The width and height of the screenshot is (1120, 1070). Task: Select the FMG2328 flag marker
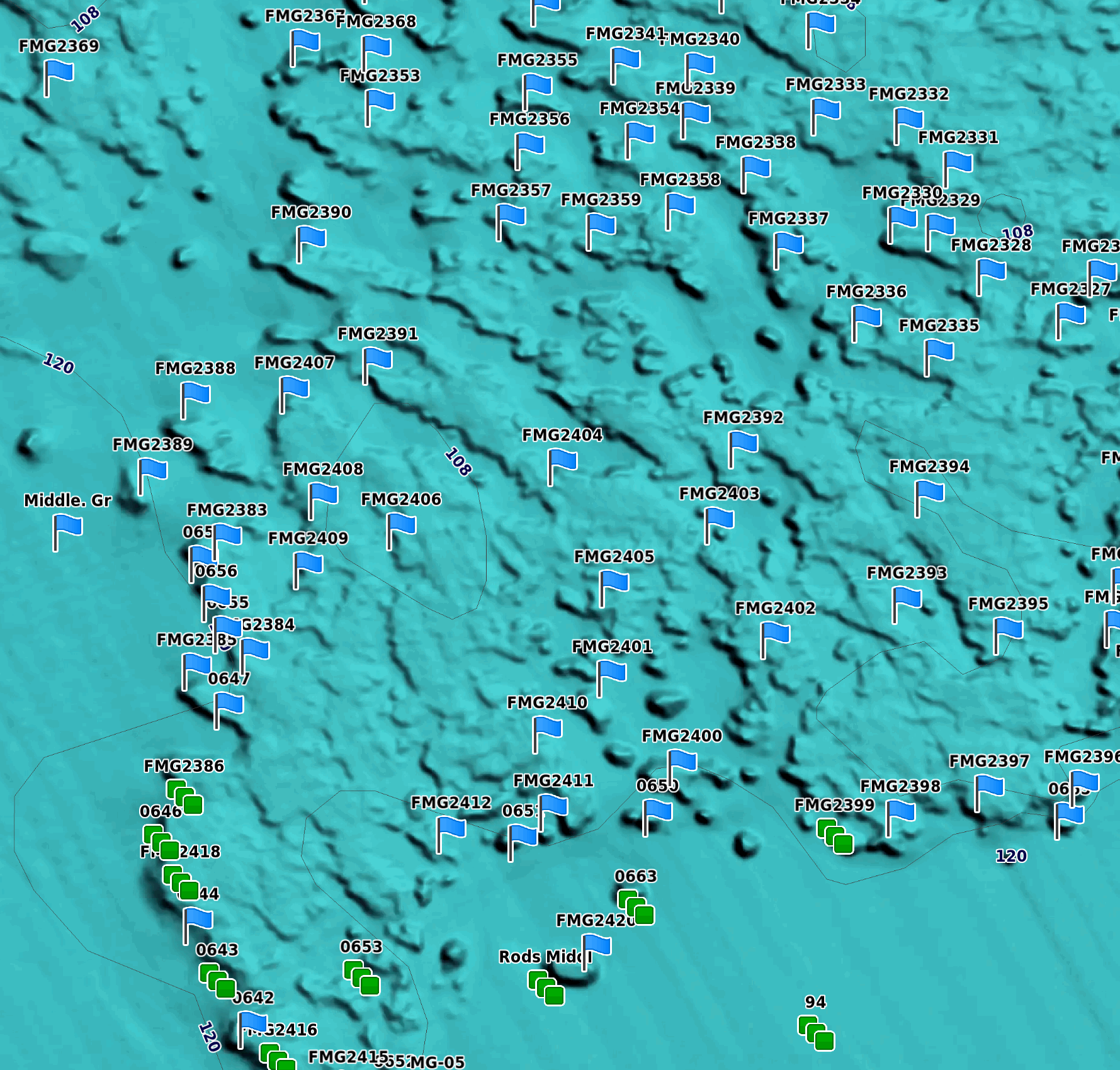point(991,276)
